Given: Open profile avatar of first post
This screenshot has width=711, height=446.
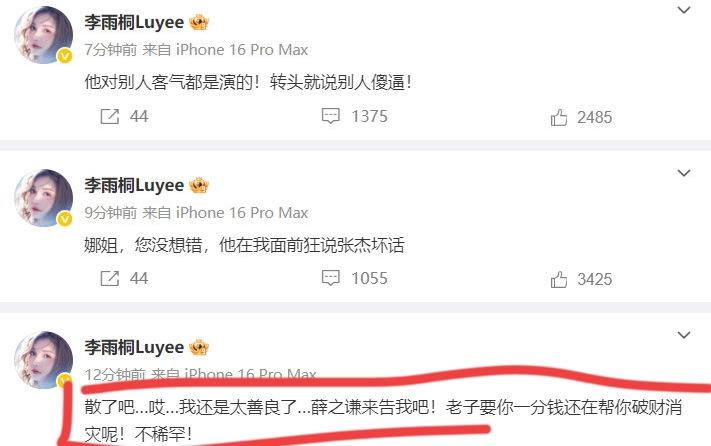Looking at the screenshot, I should [44, 35].
